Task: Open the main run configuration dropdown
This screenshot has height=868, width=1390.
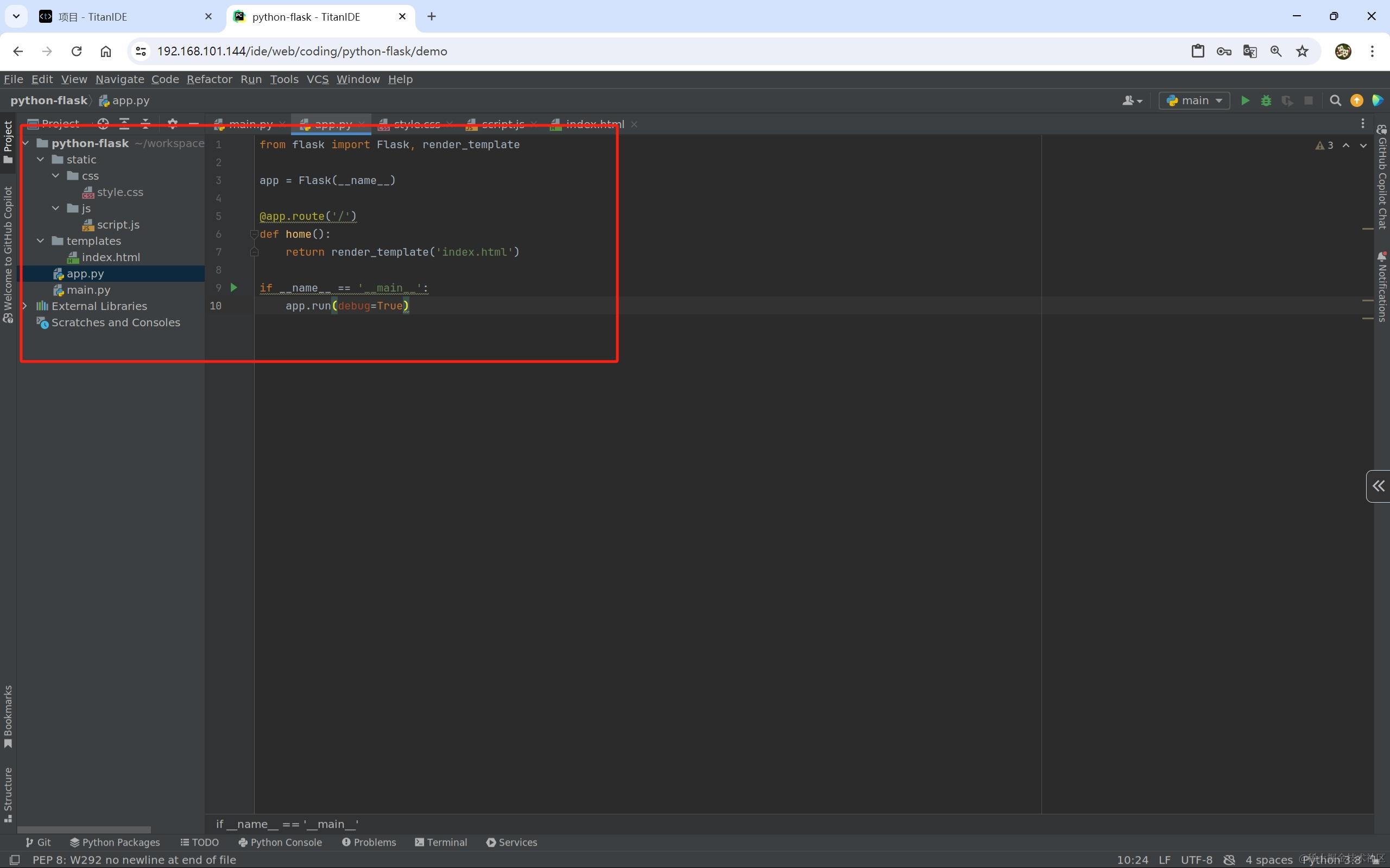Action: point(1194,101)
